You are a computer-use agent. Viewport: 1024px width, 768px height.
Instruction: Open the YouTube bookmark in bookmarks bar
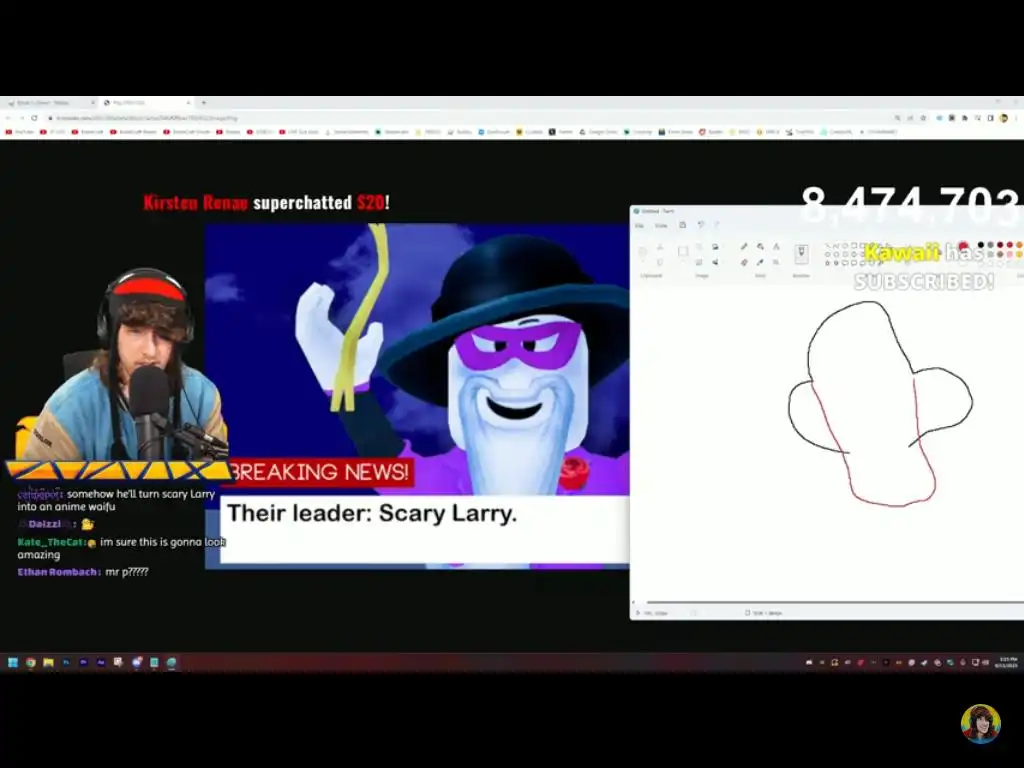(x=20, y=132)
